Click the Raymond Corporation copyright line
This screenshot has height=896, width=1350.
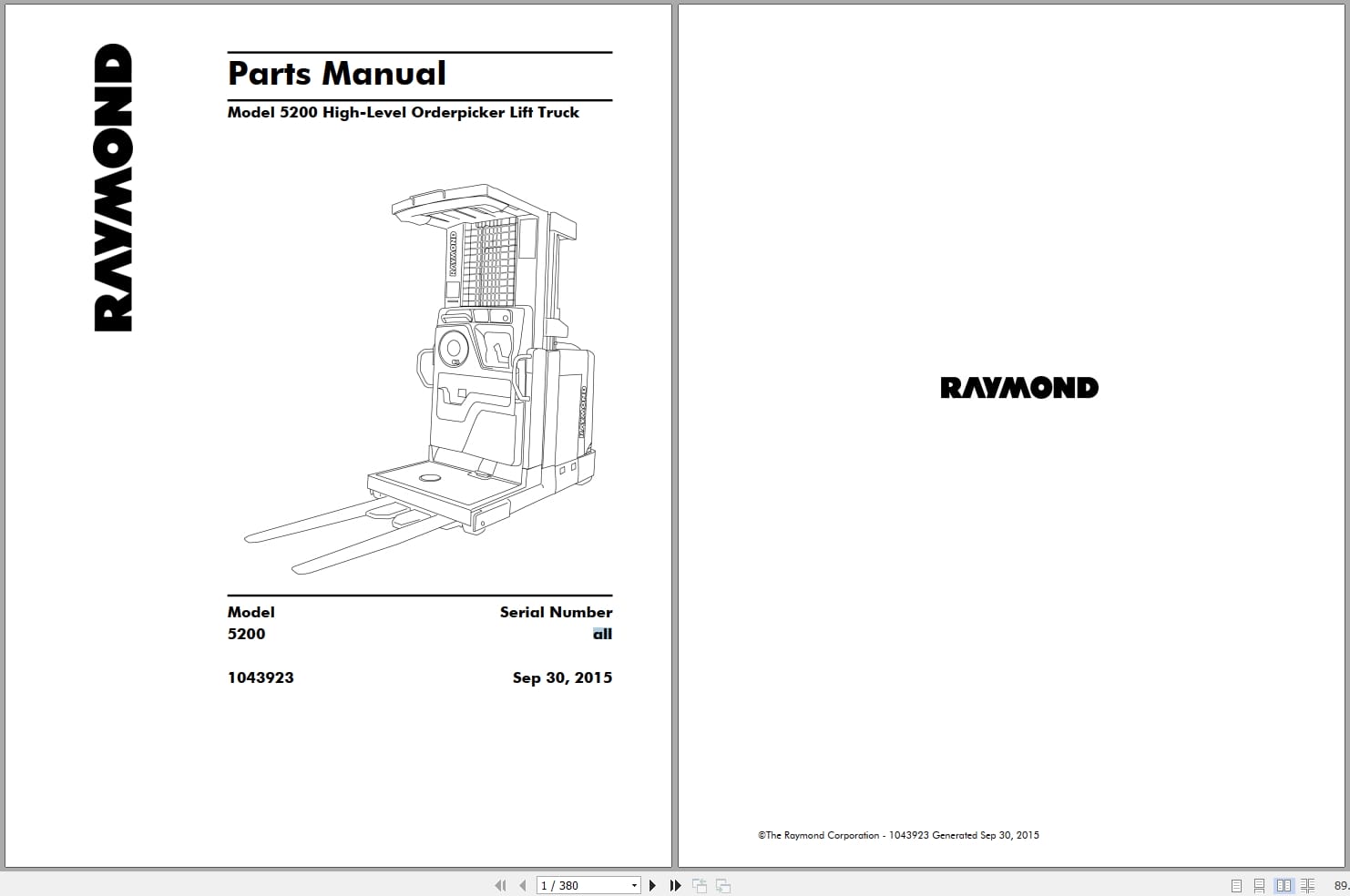pyautogui.click(x=898, y=835)
